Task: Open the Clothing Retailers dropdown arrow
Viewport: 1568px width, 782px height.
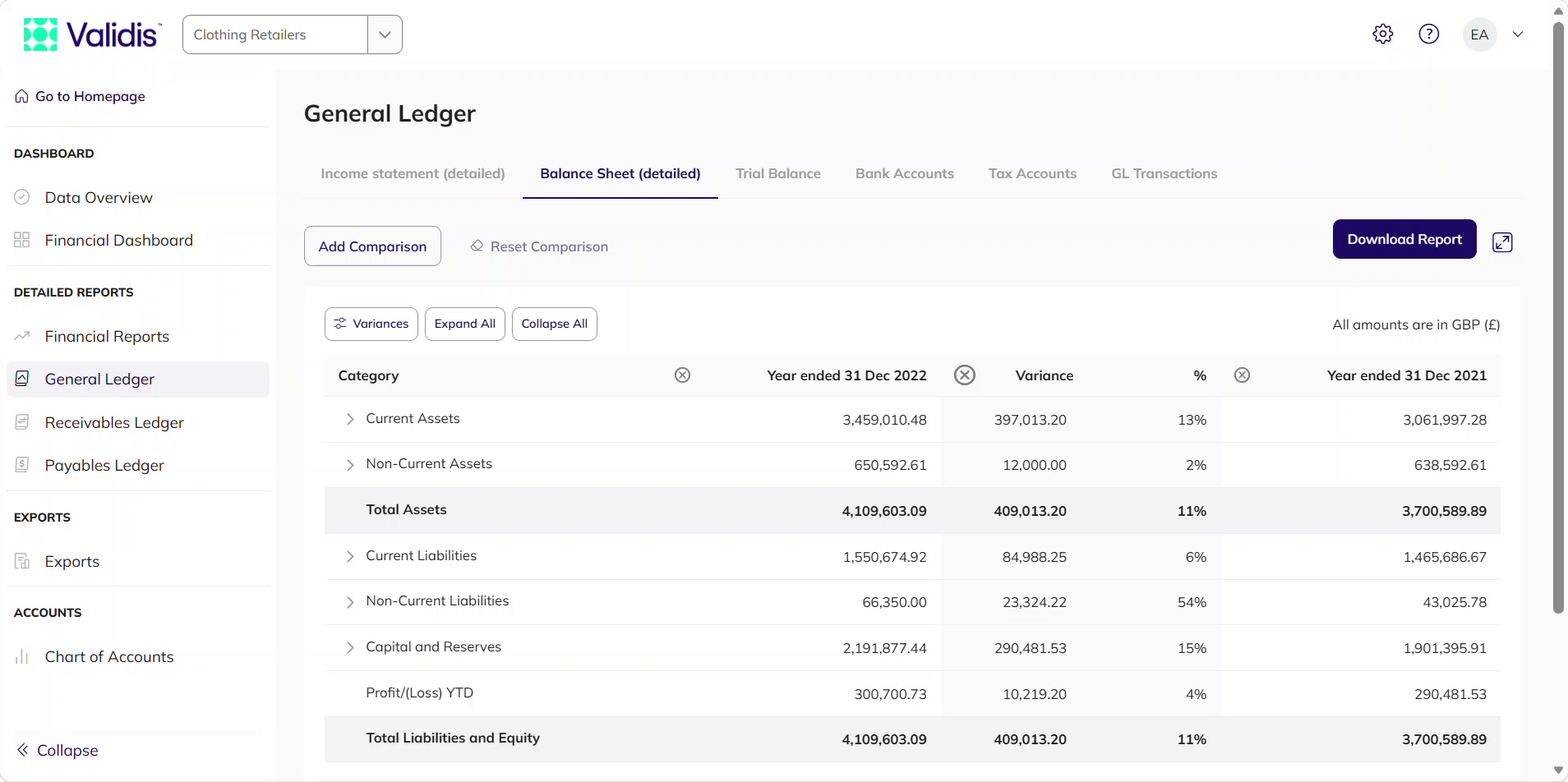Action: click(x=385, y=34)
